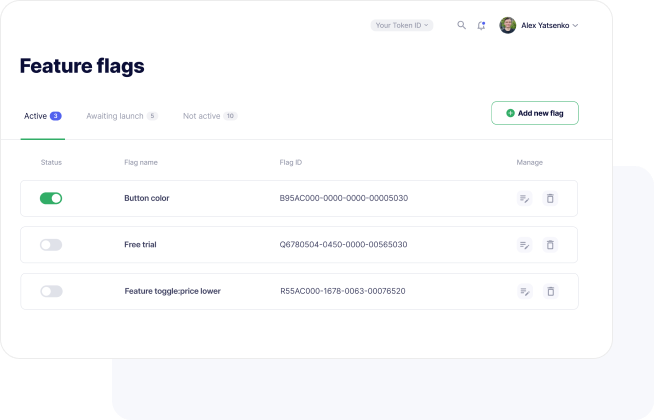Screen dimensions: 654x420
Task: Switch to the Active tab
Action: (x=43, y=116)
